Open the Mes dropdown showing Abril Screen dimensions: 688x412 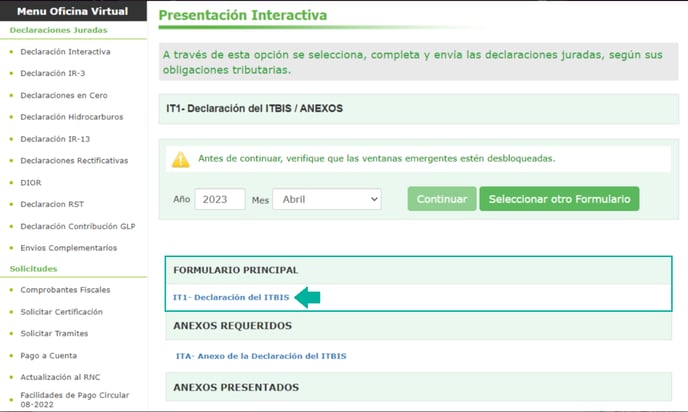(x=327, y=199)
